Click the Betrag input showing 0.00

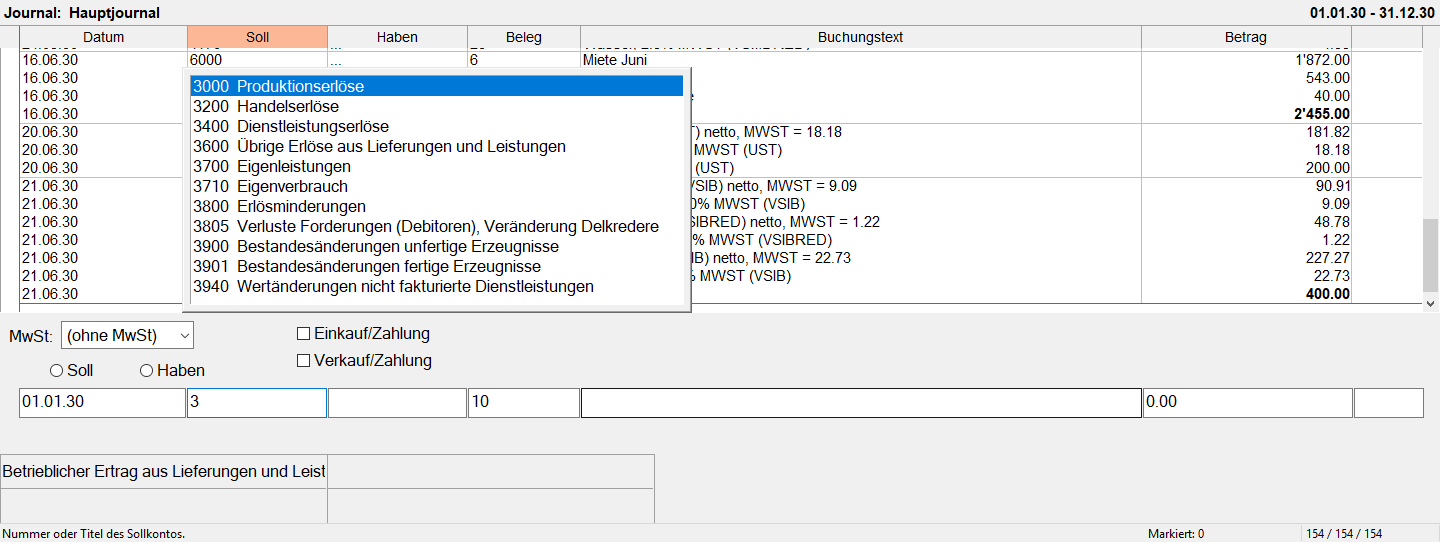(x=1248, y=403)
